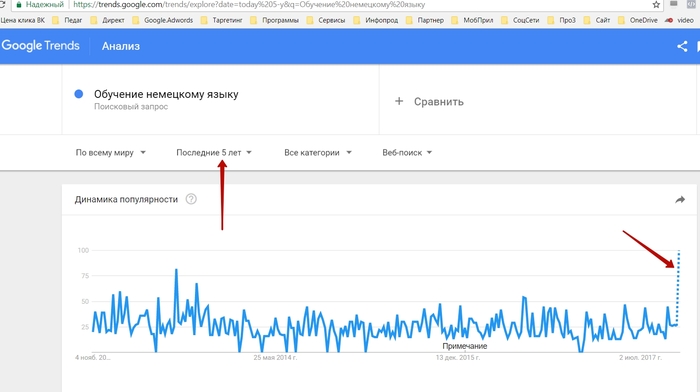This screenshot has width=700, height=392.
Task: Click the 13 дек. 2015 г. axis label
Action: click(x=458, y=358)
